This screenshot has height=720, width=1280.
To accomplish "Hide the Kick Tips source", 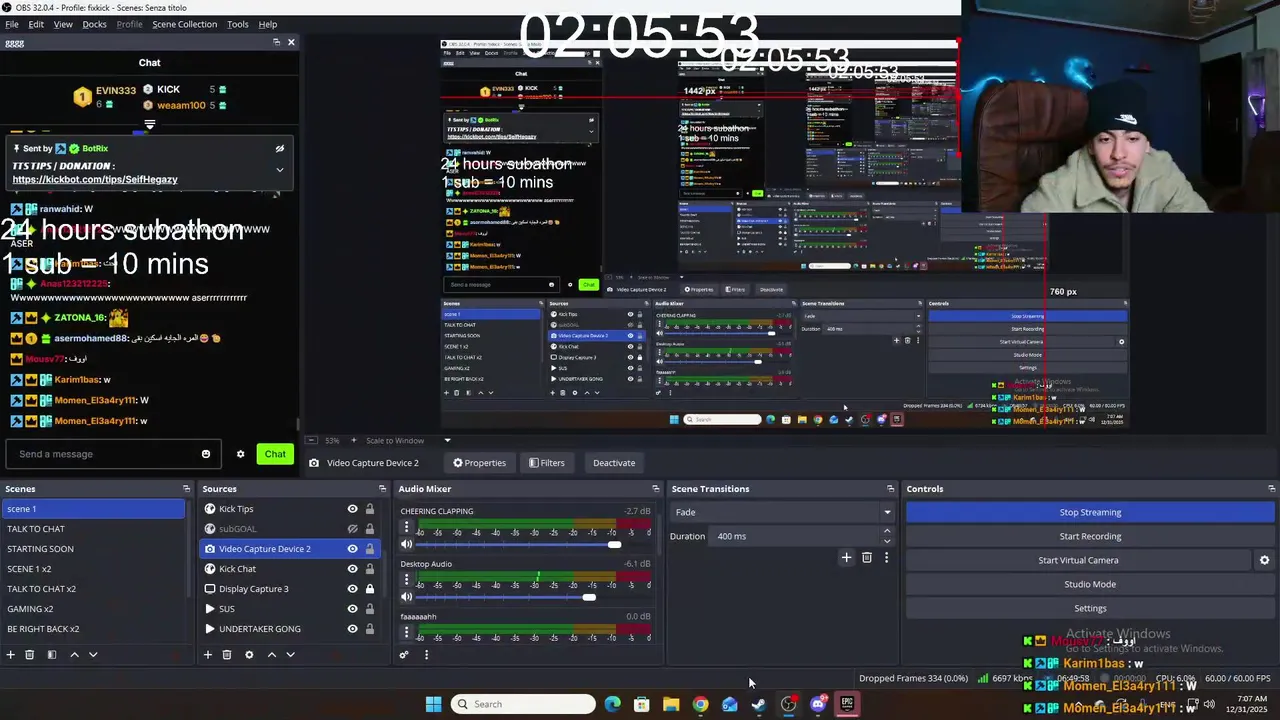I will pos(352,509).
